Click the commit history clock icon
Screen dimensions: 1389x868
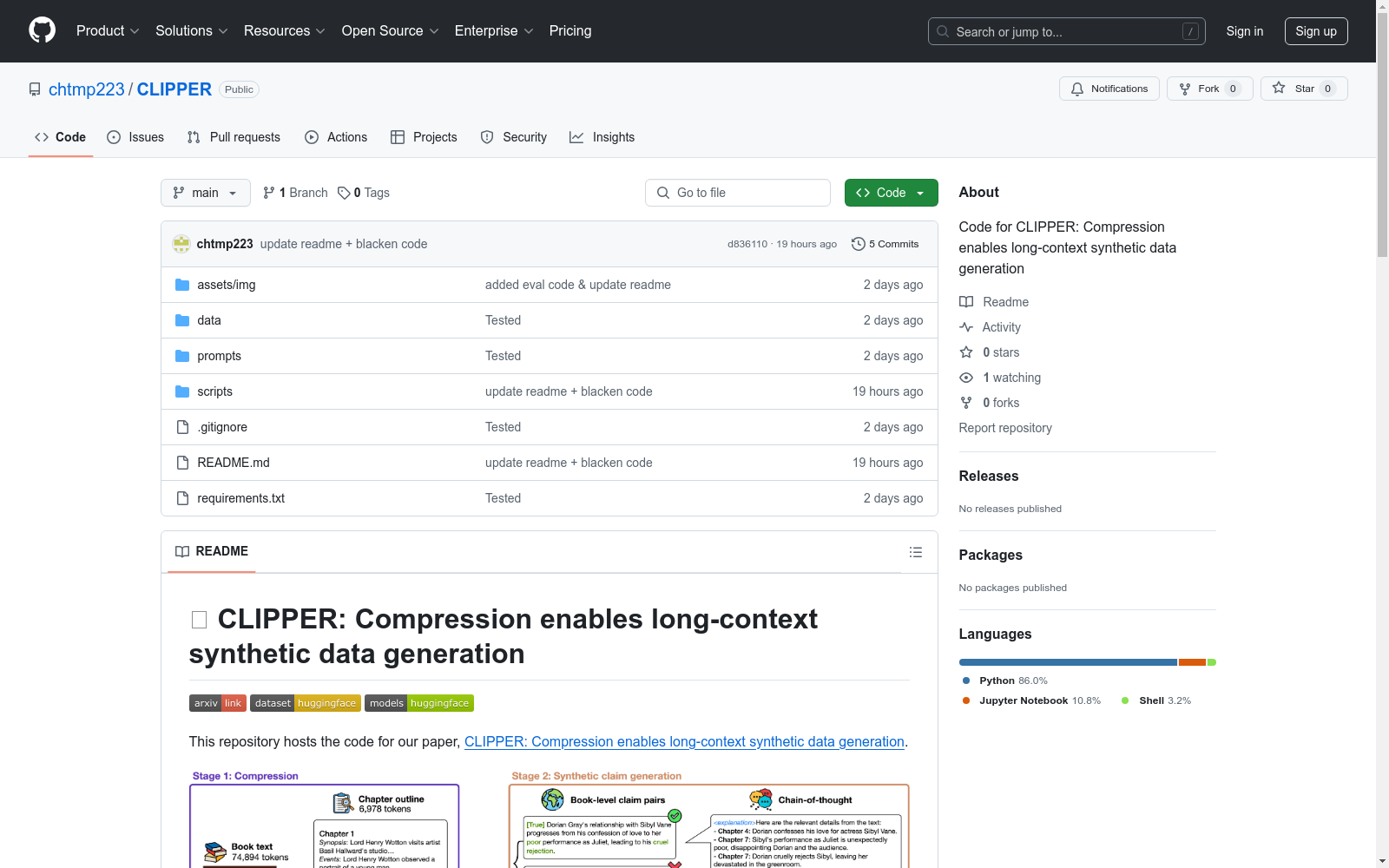(859, 244)
